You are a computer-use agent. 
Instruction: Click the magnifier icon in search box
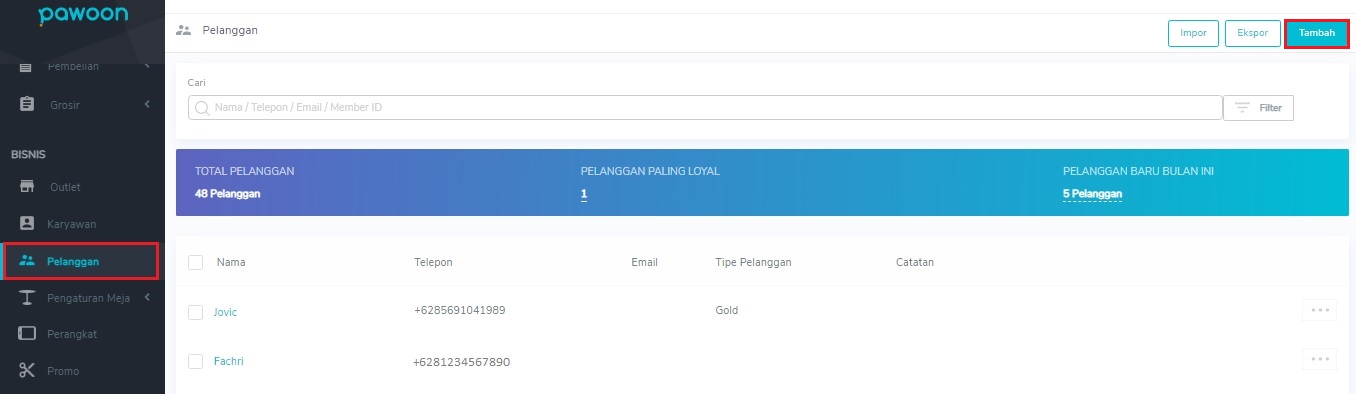[202, 107]
